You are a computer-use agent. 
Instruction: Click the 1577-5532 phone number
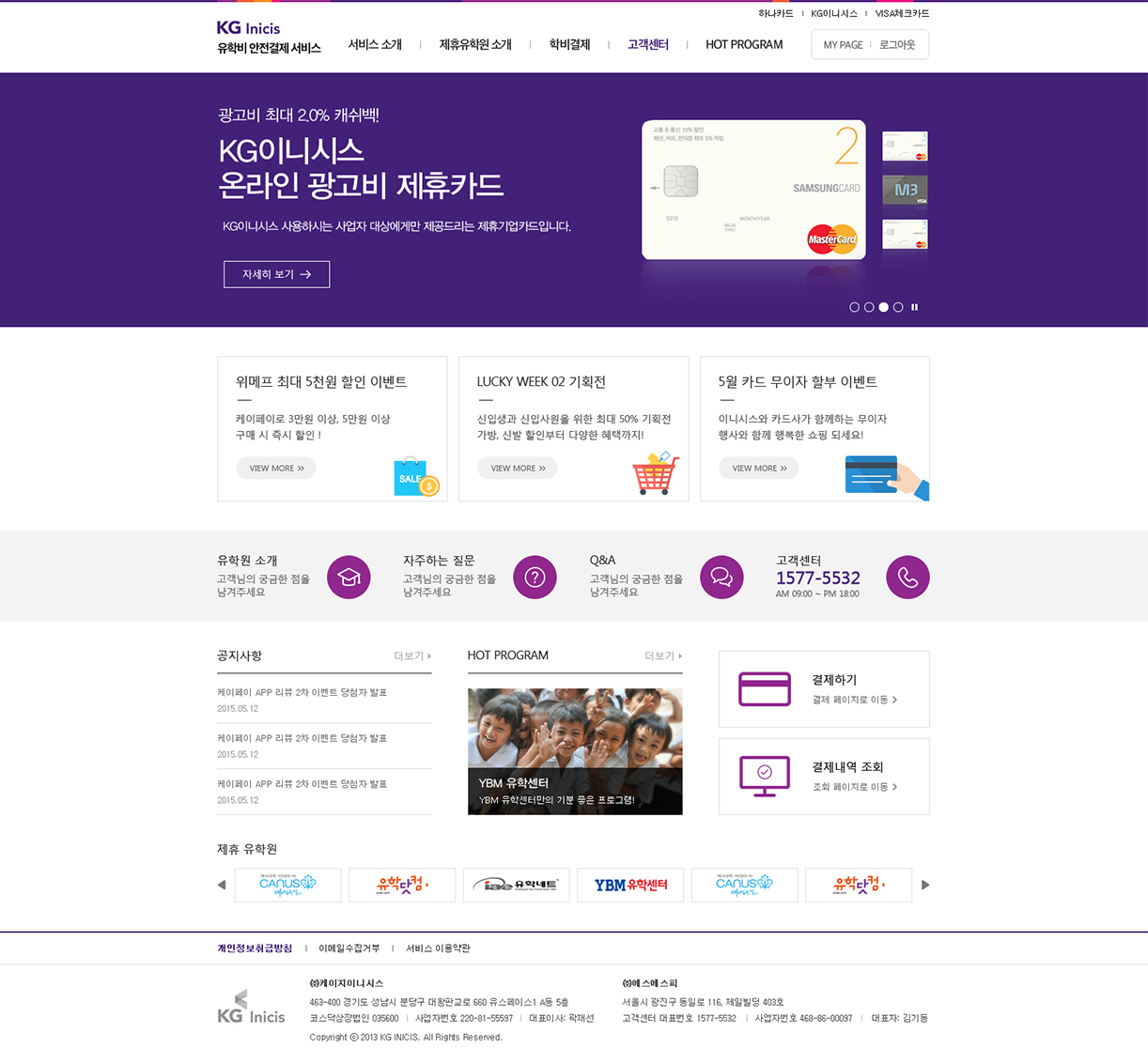[818, 578]
